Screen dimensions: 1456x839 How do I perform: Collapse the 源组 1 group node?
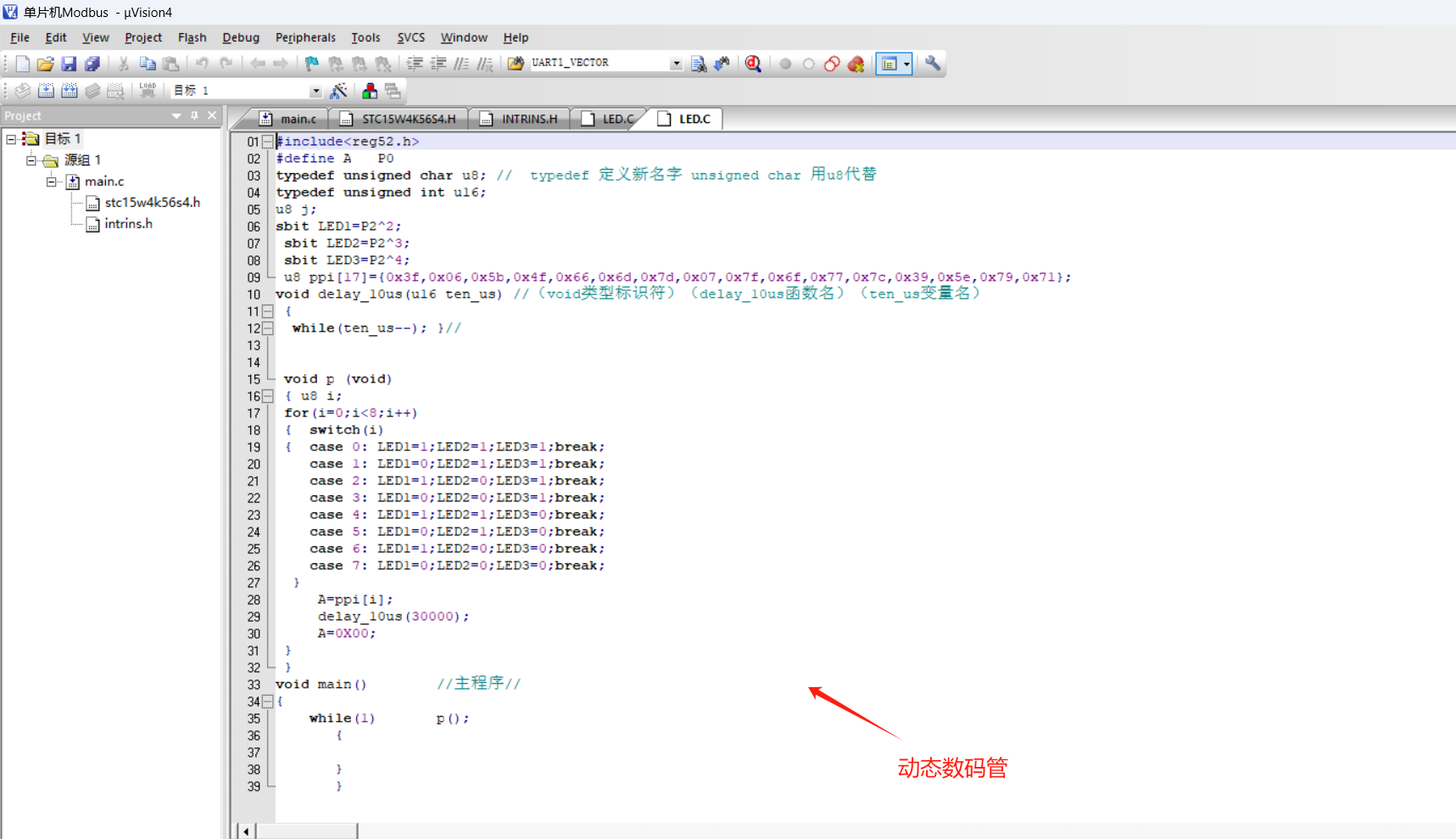(31, 159)
